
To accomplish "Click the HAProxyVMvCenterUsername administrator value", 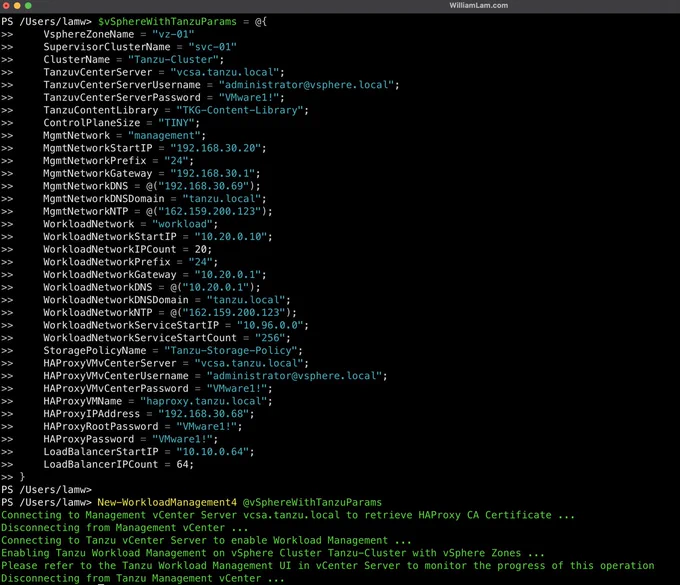I will pos(294,376).
